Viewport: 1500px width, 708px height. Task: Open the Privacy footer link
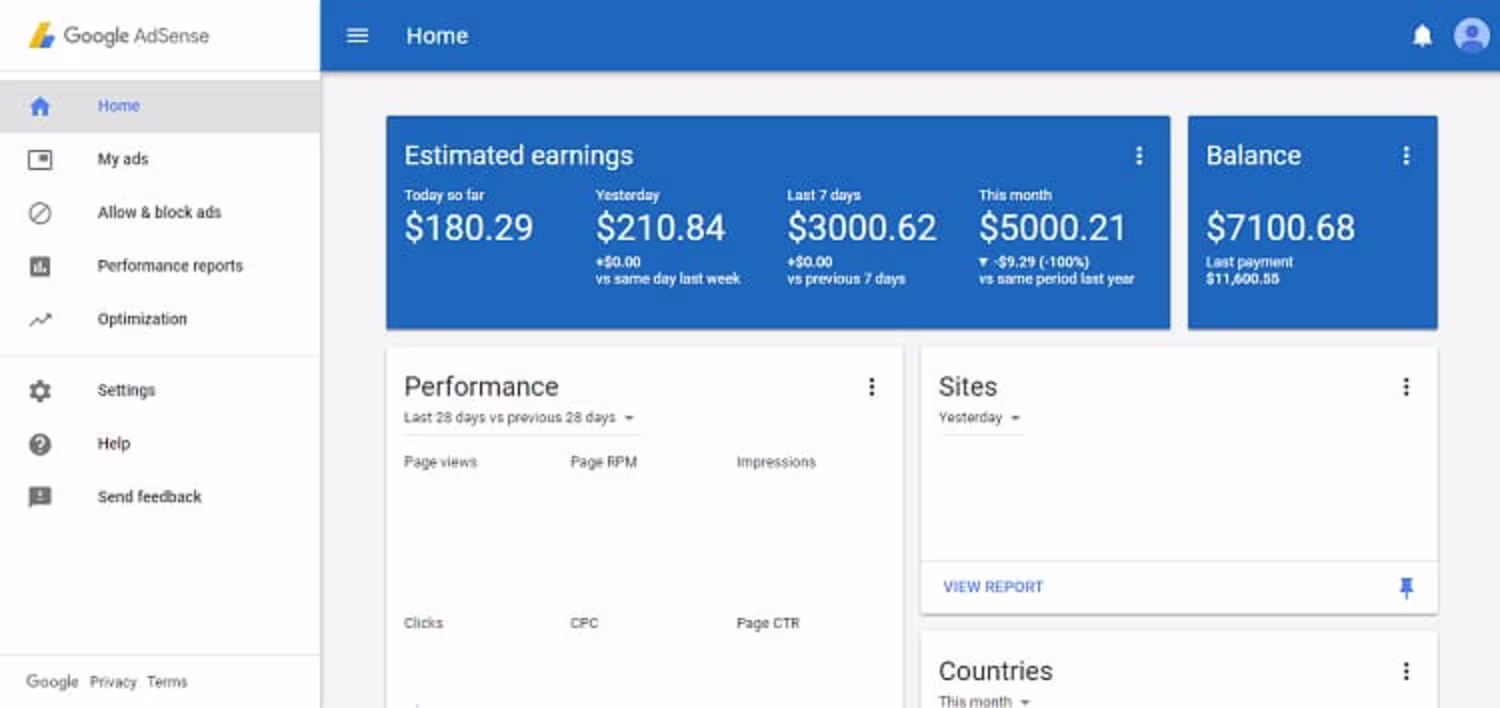[x=113, y=682]
